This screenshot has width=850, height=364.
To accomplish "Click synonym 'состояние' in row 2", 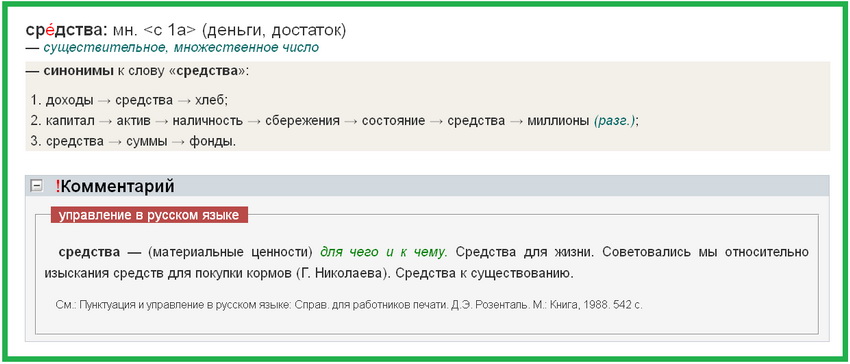I will coord(394,121).
